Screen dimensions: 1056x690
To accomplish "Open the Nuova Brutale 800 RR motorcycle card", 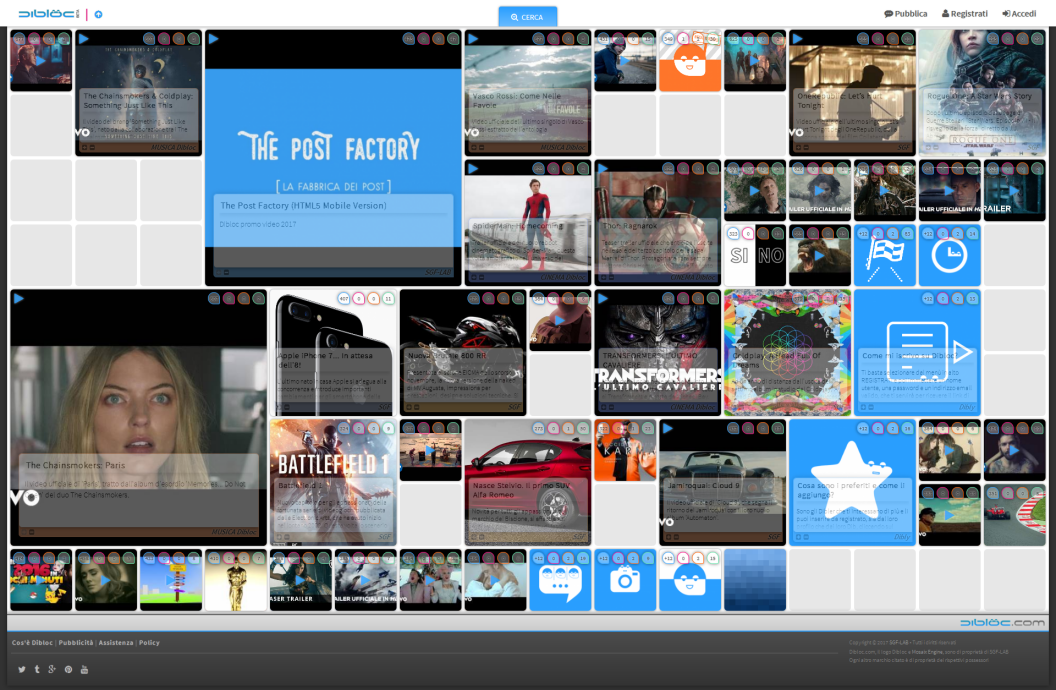I will 463,353.
